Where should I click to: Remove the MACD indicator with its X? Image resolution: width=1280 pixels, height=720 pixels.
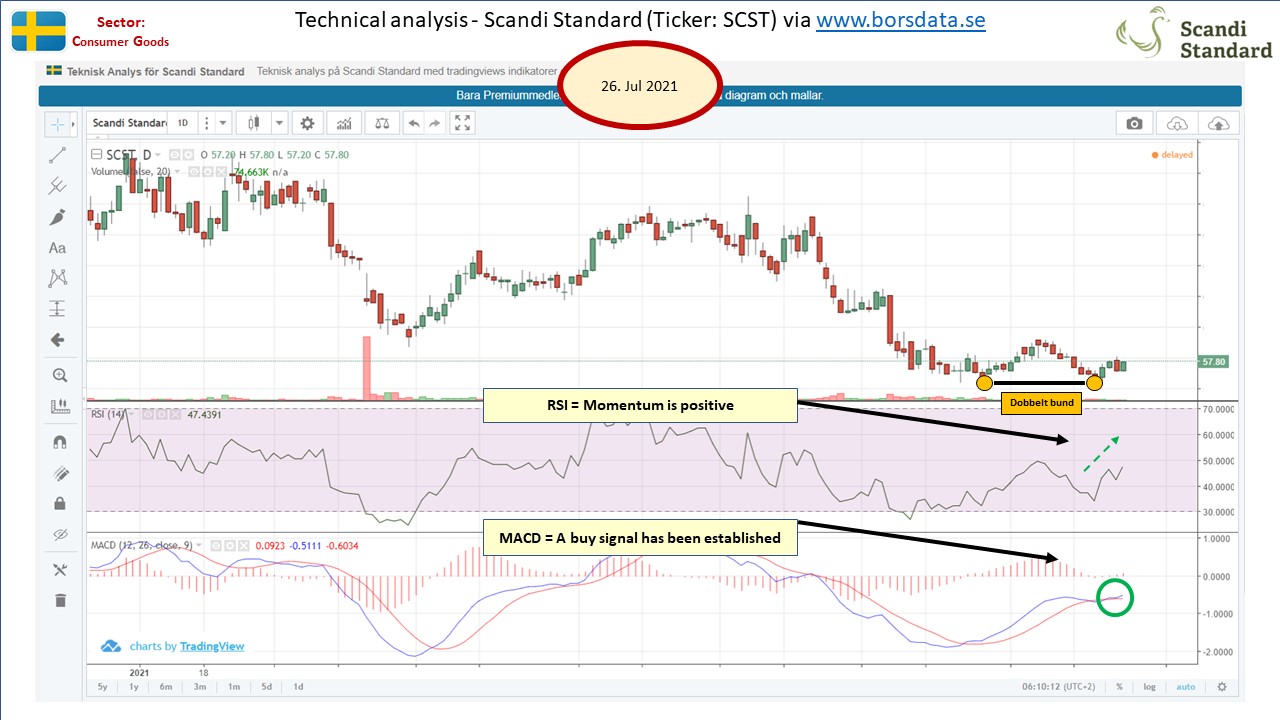click(245, 545)
